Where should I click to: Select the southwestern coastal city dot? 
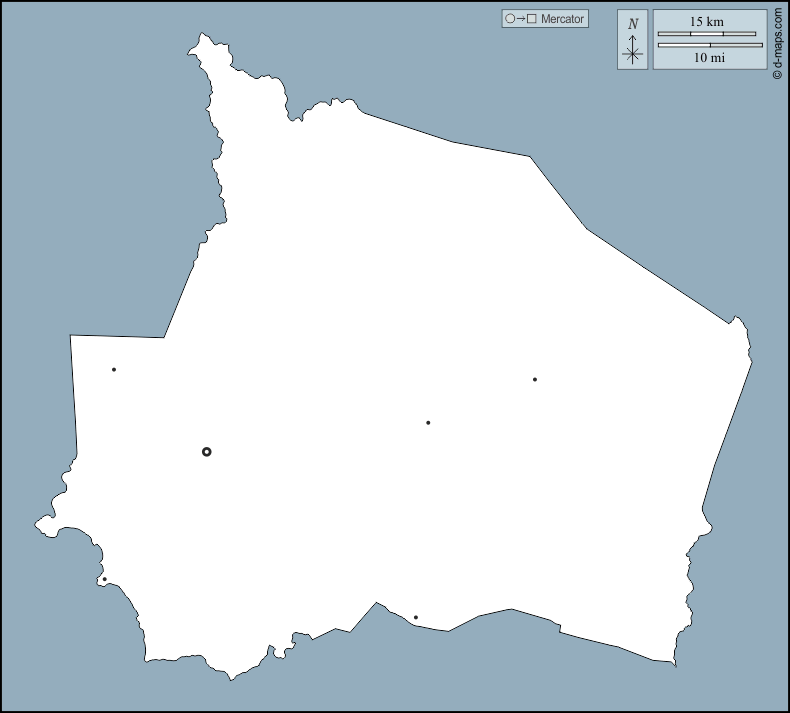104,579
